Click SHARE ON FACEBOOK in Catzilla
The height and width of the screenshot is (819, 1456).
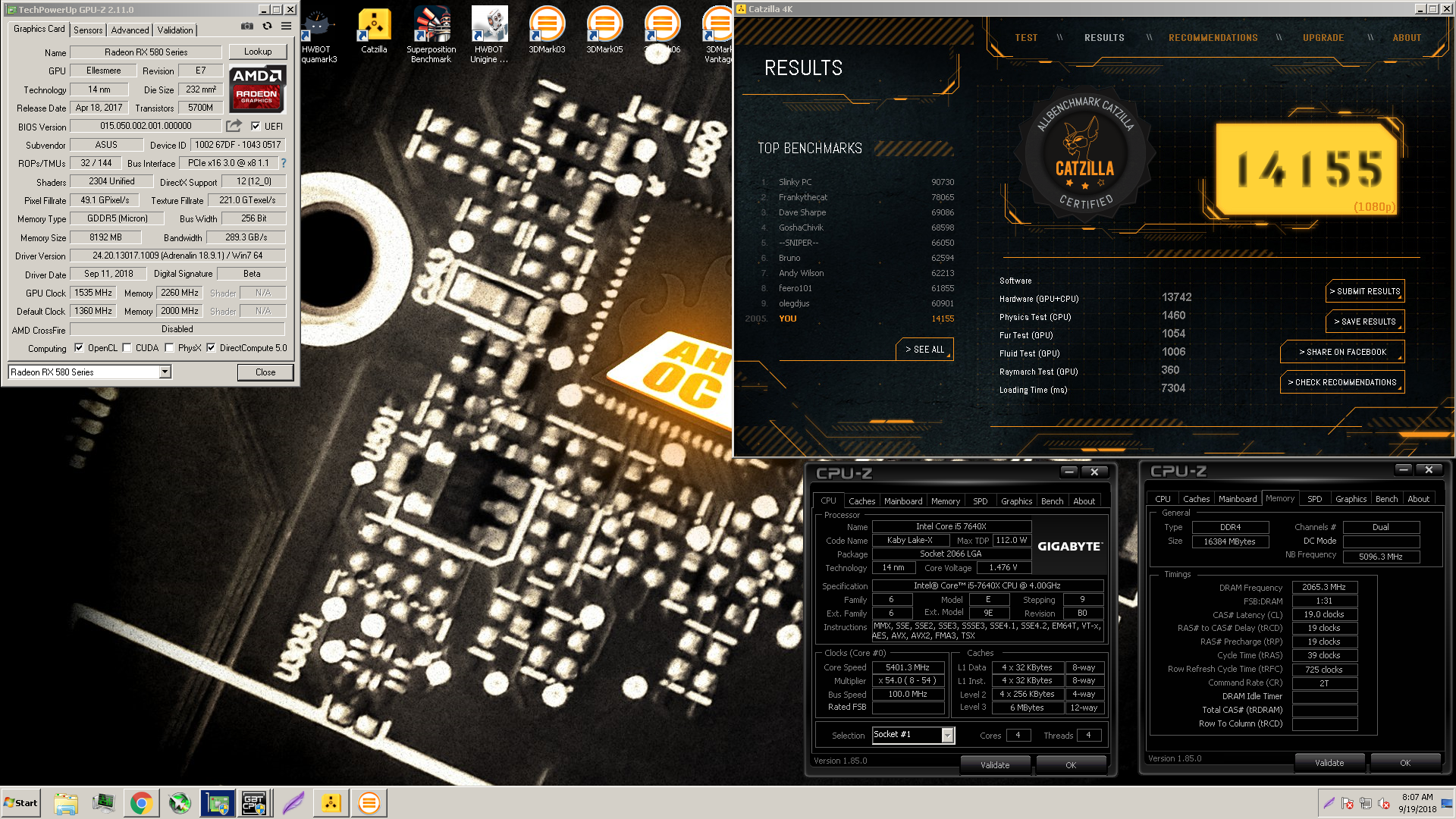(x=1341, y=352)
